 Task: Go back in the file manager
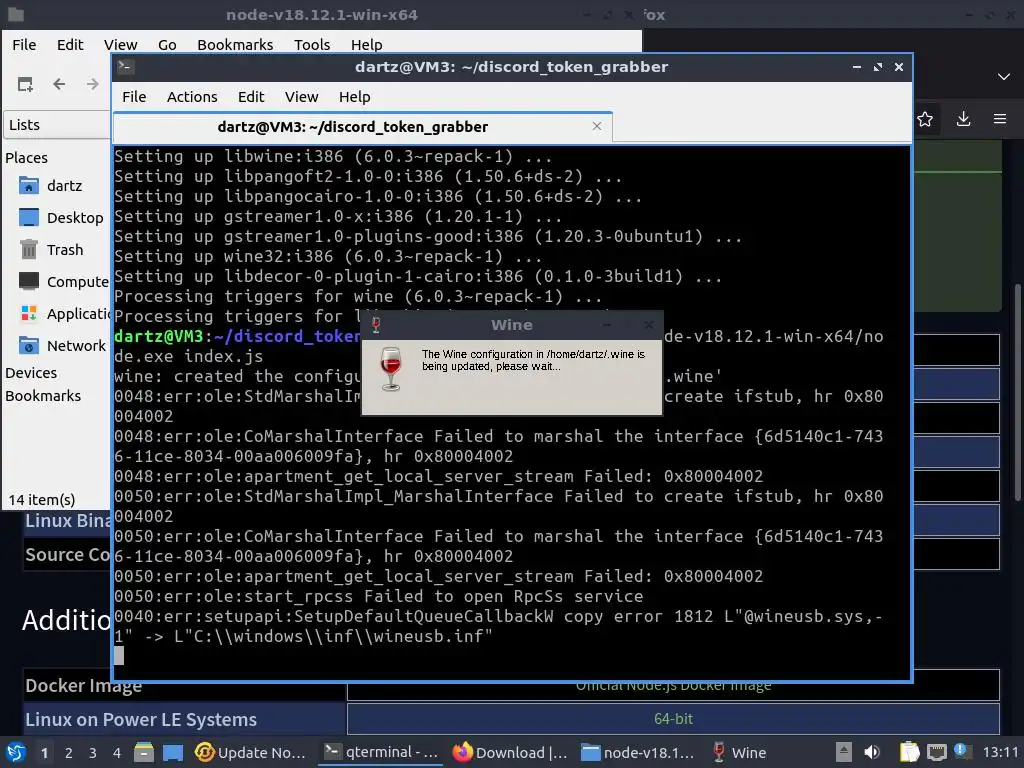[59, 84]
